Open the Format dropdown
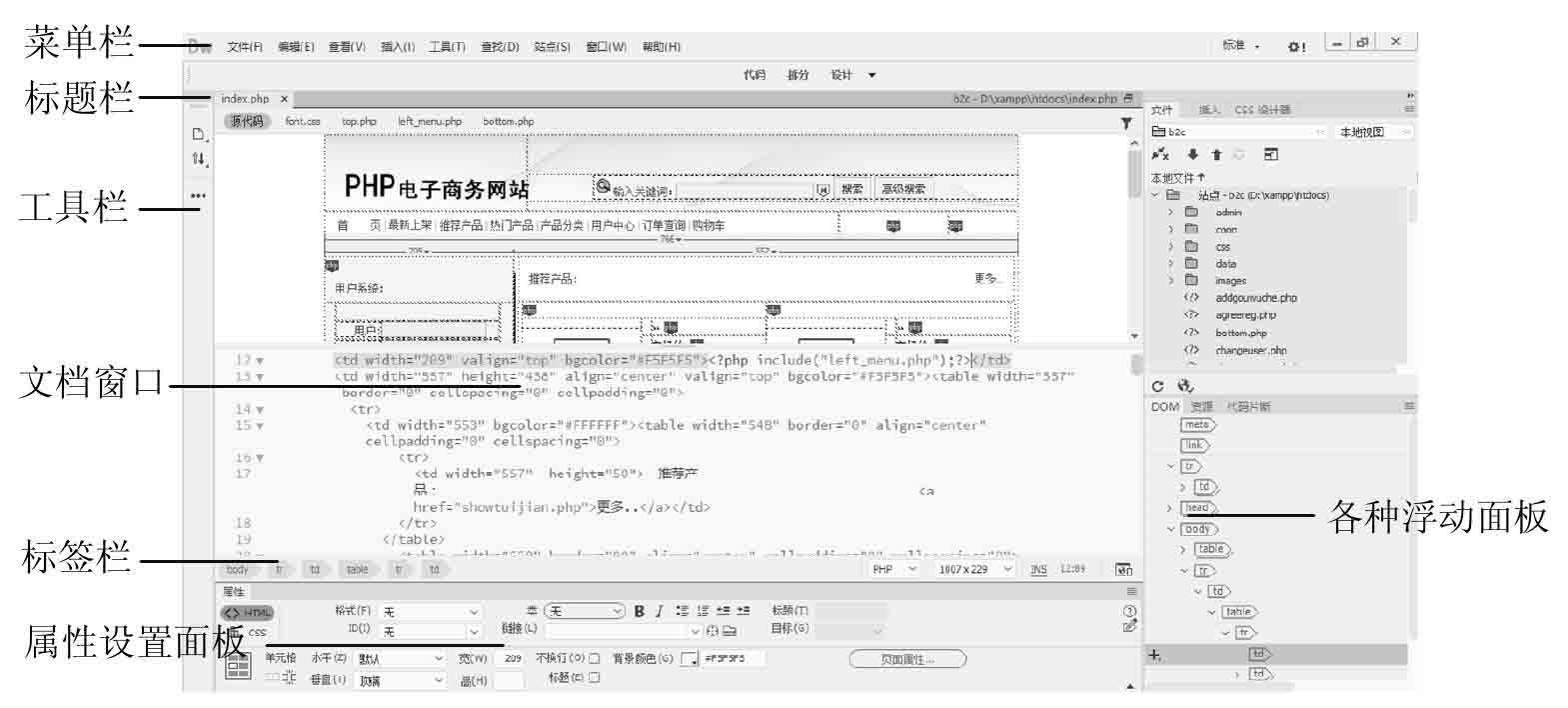1568x708 pixels. (x=431, y=611)
